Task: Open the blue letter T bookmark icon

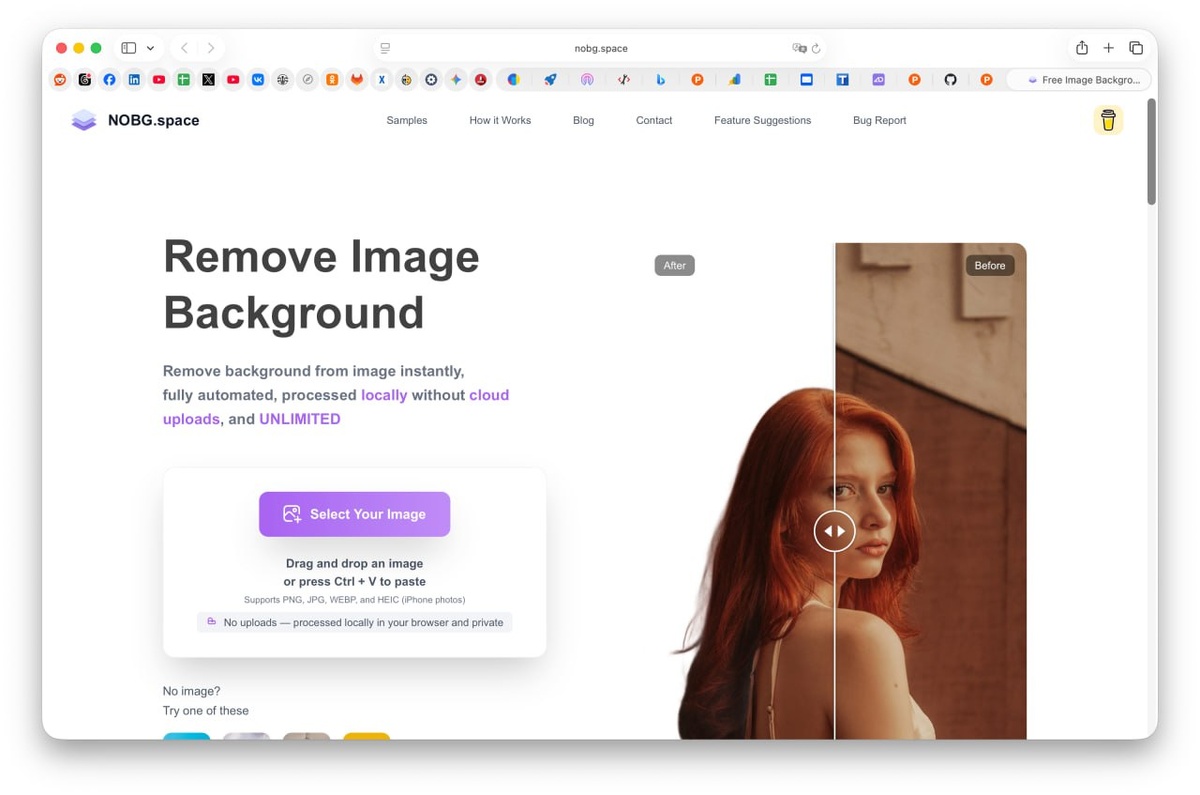Action: tap(843, 79)
